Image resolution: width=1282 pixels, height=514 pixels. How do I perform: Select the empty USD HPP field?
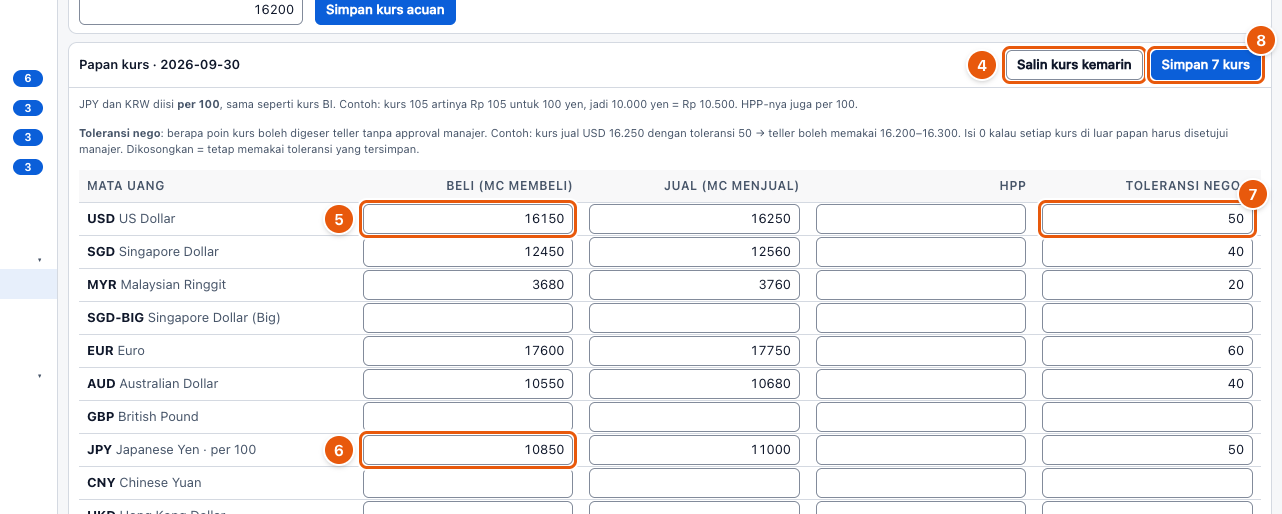click(x=921, y=219)
